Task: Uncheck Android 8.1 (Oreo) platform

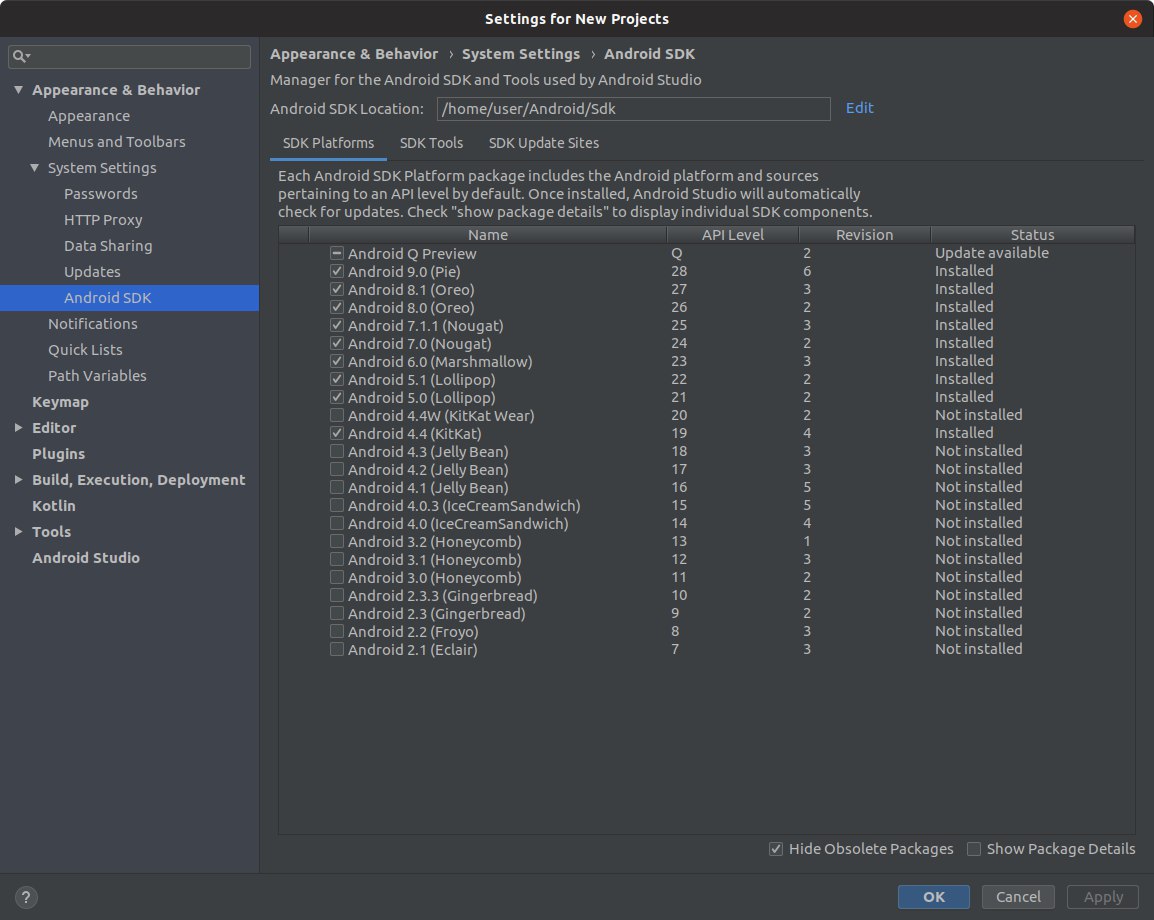Action: point(336,289)
